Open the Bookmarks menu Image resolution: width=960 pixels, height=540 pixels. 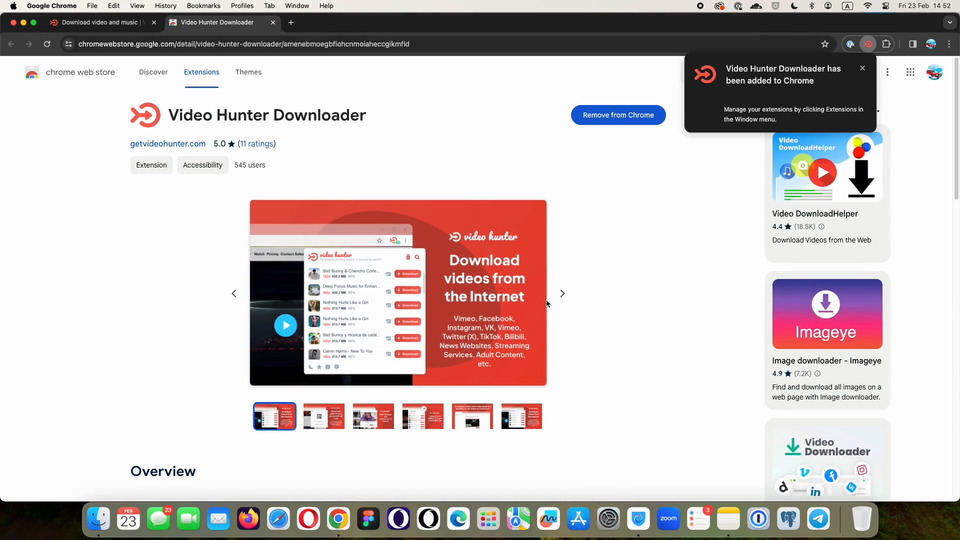point(203,6)
